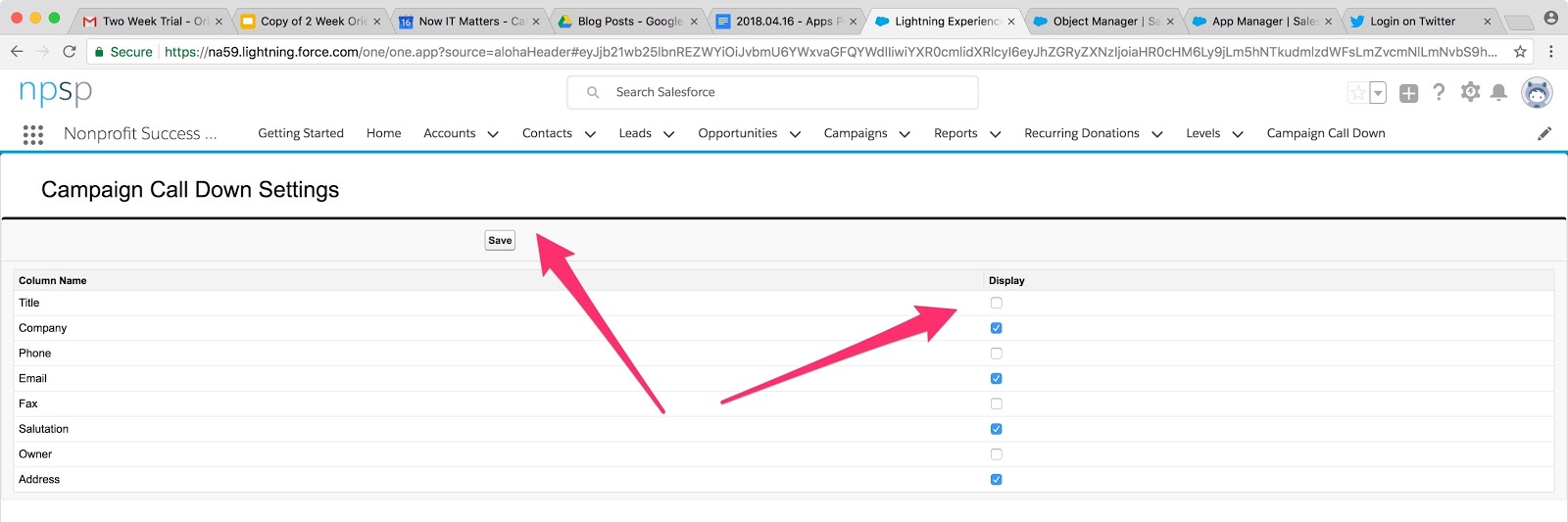Open the global actions plus icon
The width and height of the screenshot is (1568, 522).
tap(1408, 93)
